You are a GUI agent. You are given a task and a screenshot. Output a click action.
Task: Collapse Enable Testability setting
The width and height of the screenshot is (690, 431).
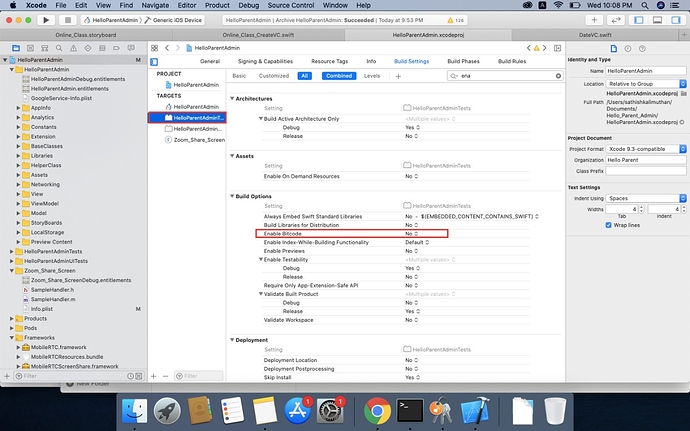(261, 260)
